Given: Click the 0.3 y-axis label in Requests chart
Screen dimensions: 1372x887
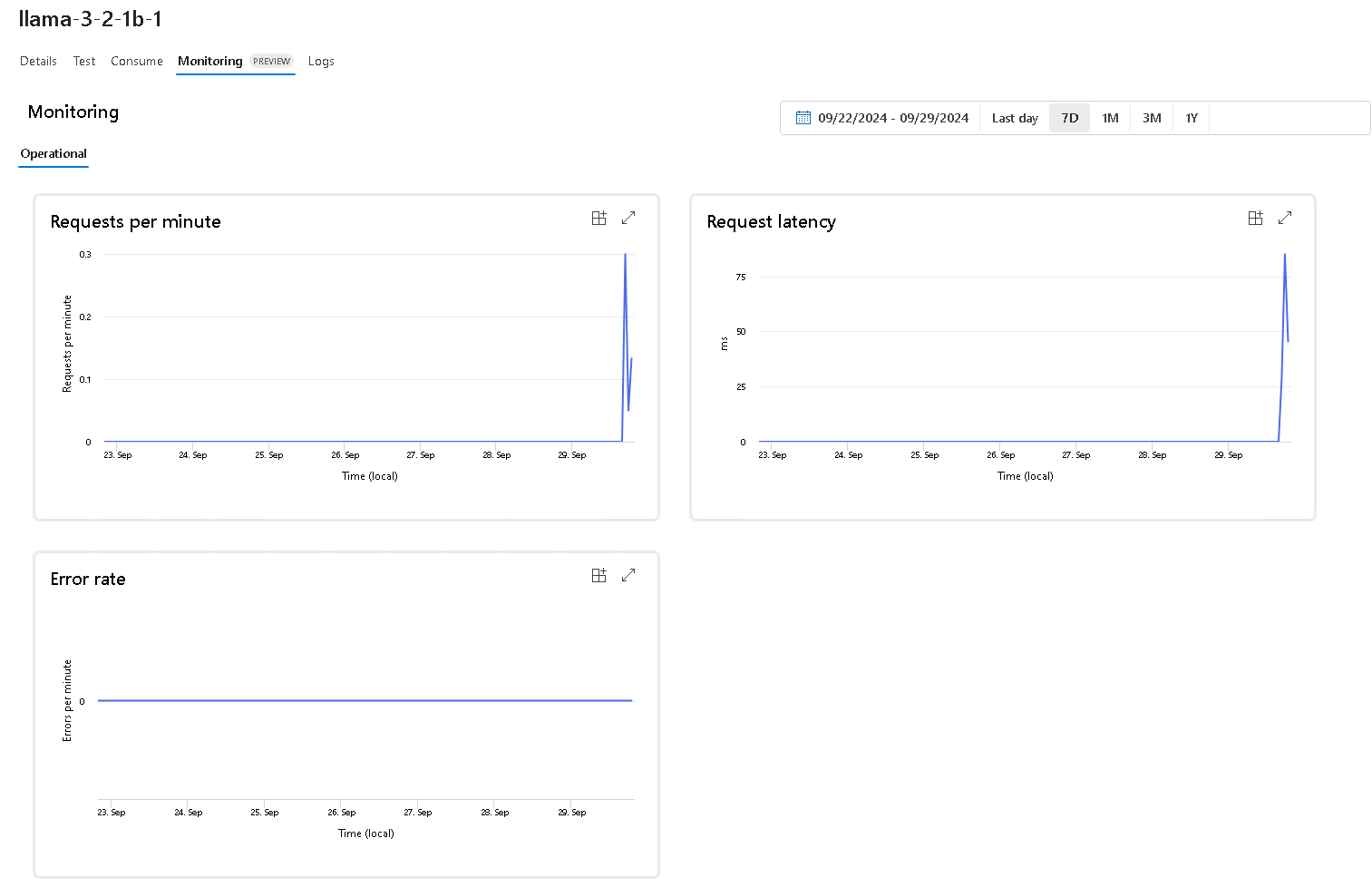Looking at the screenshot, I should tap(85, 255).
